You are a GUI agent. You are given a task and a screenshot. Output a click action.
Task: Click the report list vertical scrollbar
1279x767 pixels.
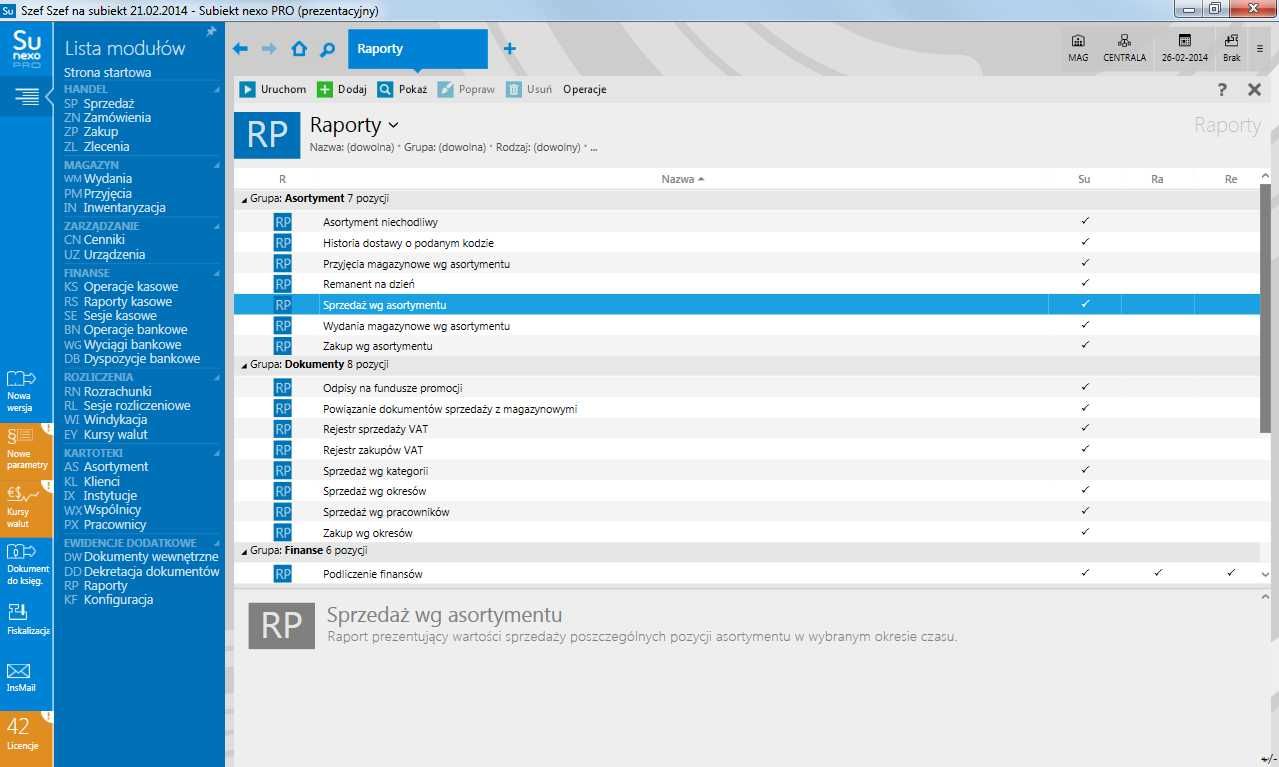(x=1265, y=309)
